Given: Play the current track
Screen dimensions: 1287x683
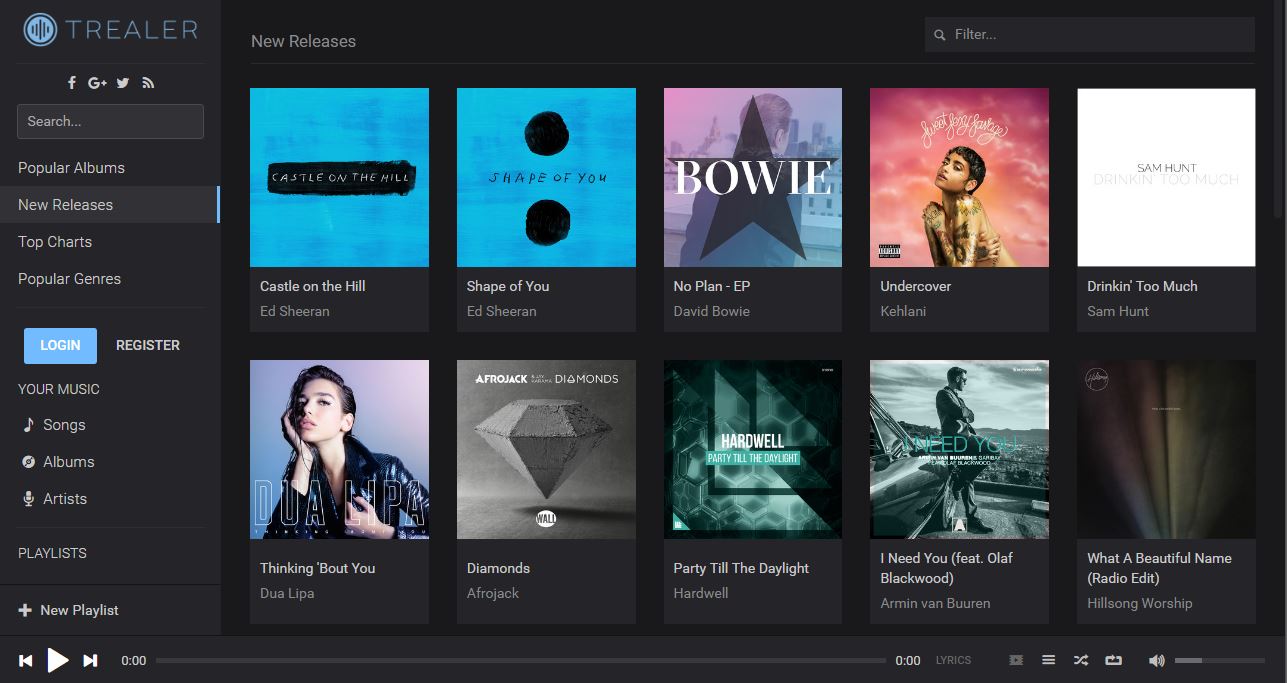Looking at the screenshot, I should [x=58, y=660].
